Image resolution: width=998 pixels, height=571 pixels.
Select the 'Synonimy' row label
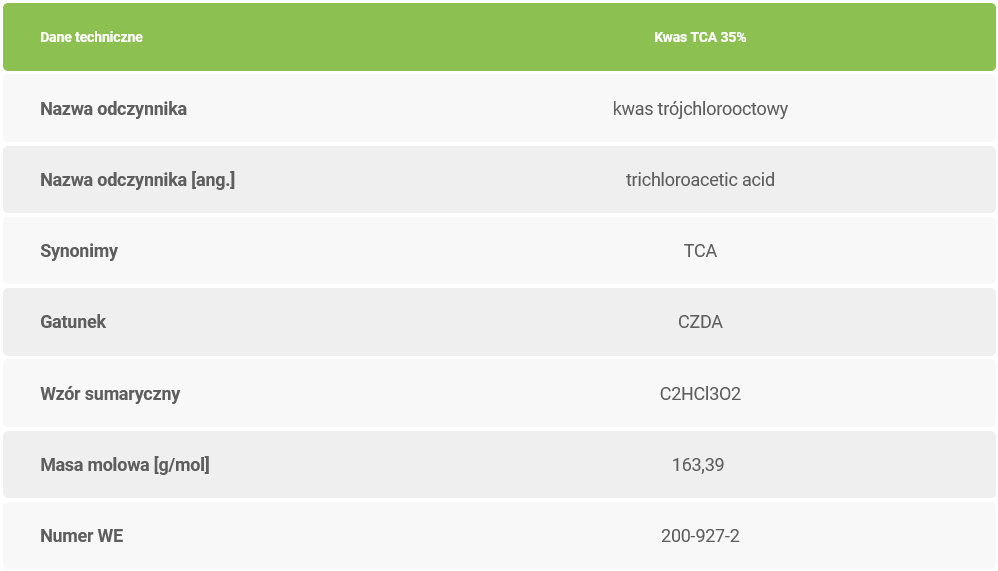tap(79, 251)
